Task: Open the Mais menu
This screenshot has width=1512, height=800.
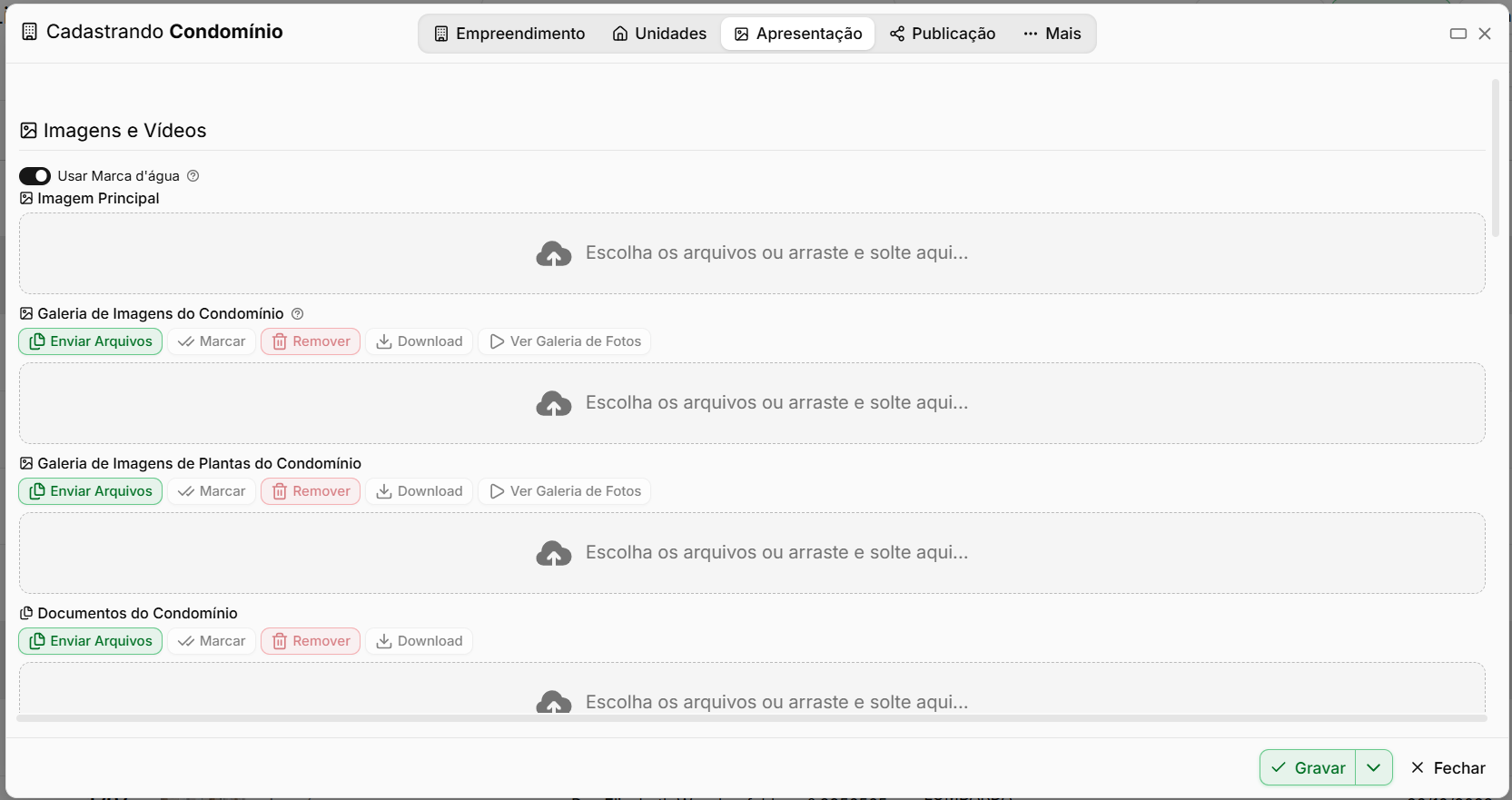Action: [1052, 34]
